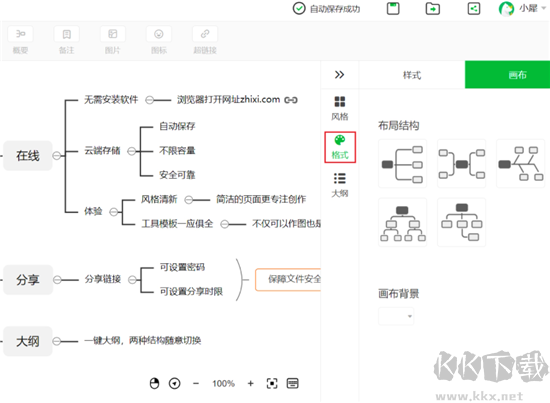Select the 不限容量 node
550x403 pixels.
[177, 150]
